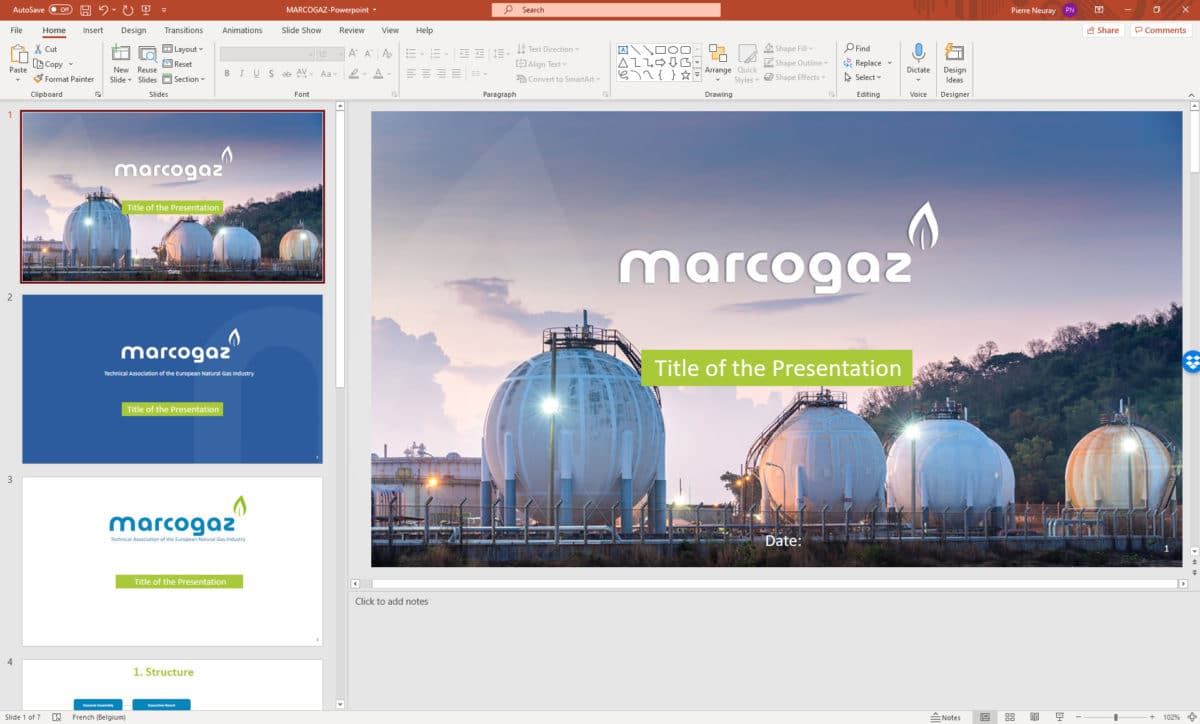Click the zoom in plus button
1200x724 pixels.
(x=1152, y=717)
